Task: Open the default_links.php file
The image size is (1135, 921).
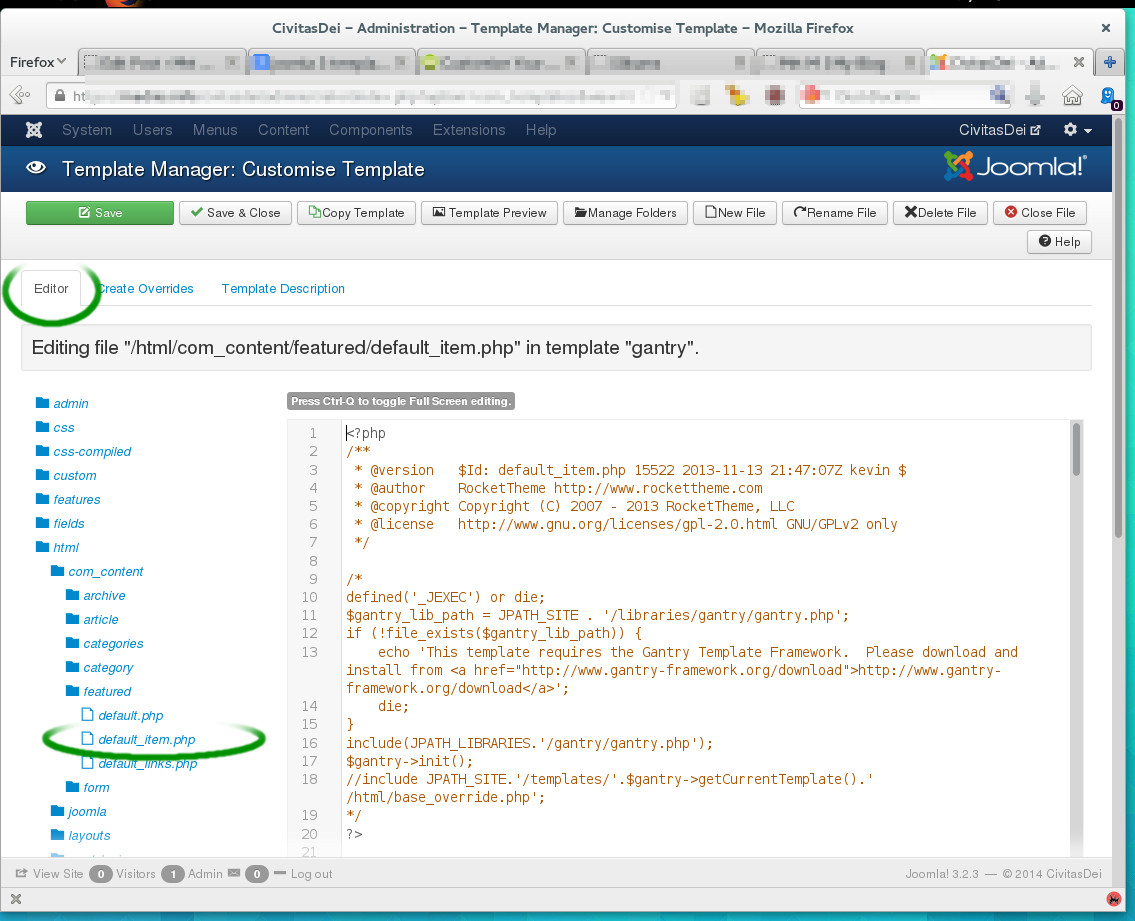Action: tap(139, 763)
